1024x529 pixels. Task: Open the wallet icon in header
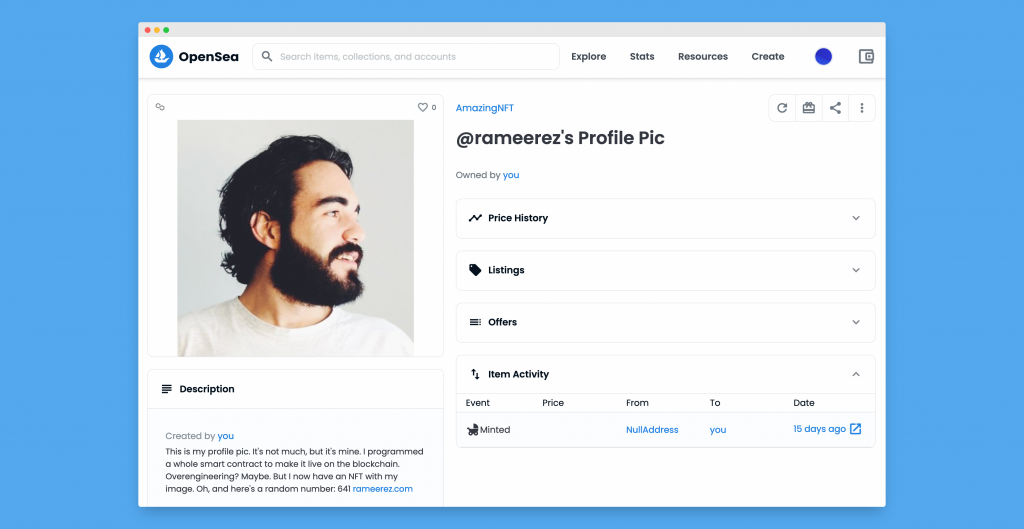(866, 56)
